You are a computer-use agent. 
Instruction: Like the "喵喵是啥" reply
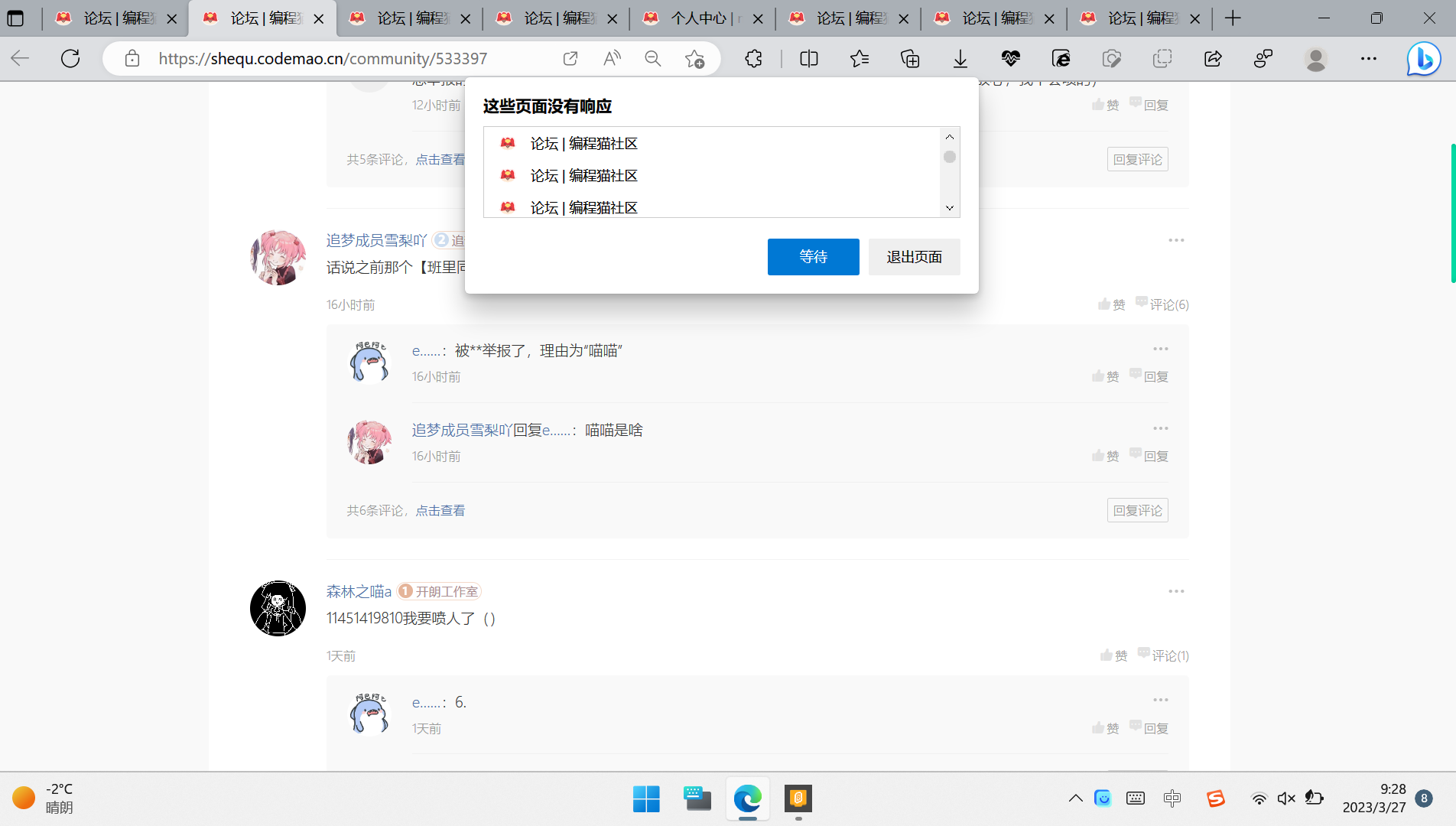pyautogui.click(x=1106, y=456)
